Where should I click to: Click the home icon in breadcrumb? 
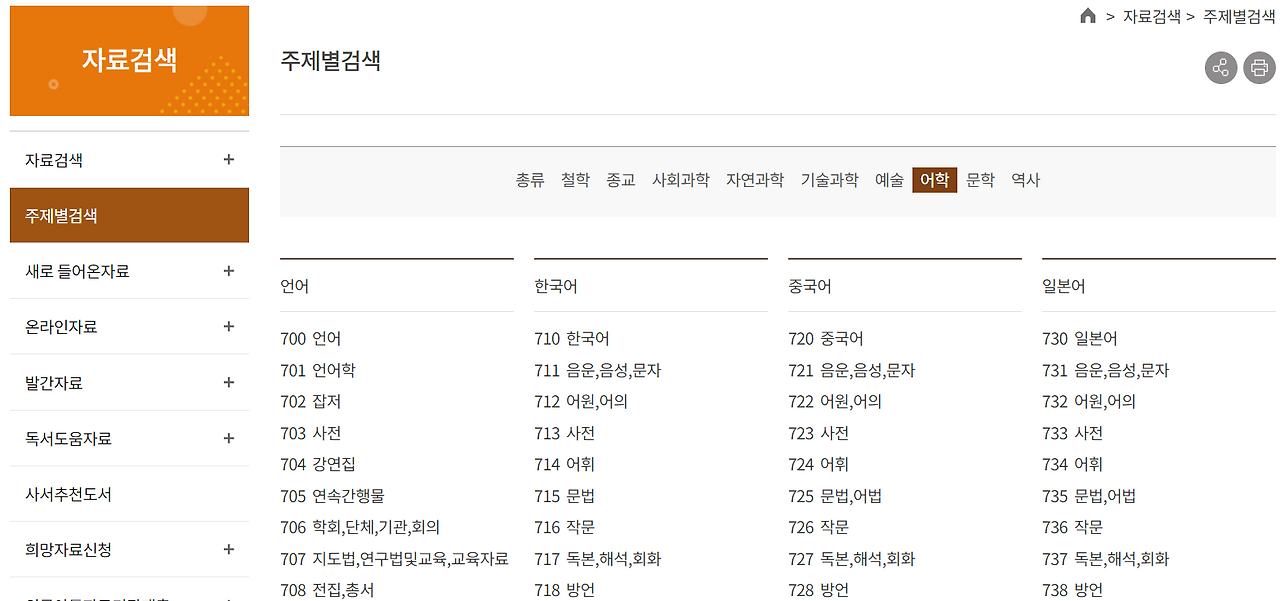(1088, 17)
